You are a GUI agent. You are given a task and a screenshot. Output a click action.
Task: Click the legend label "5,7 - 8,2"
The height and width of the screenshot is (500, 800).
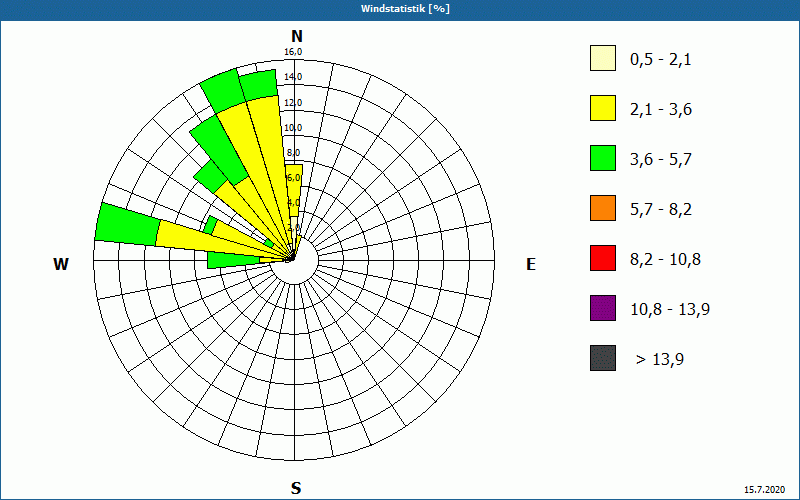pos(661,210)
